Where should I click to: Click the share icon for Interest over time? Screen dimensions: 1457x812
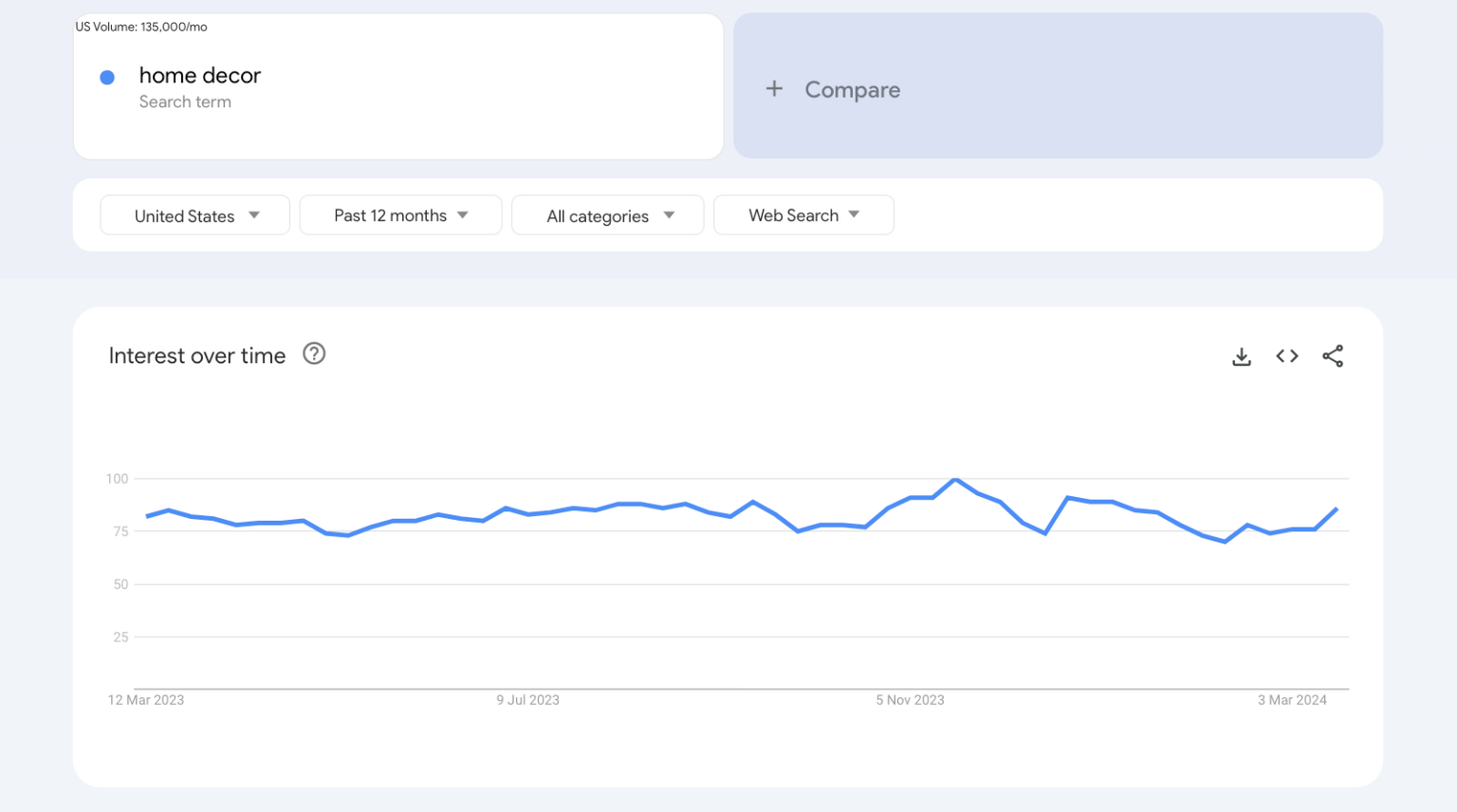click(1333, 356)
